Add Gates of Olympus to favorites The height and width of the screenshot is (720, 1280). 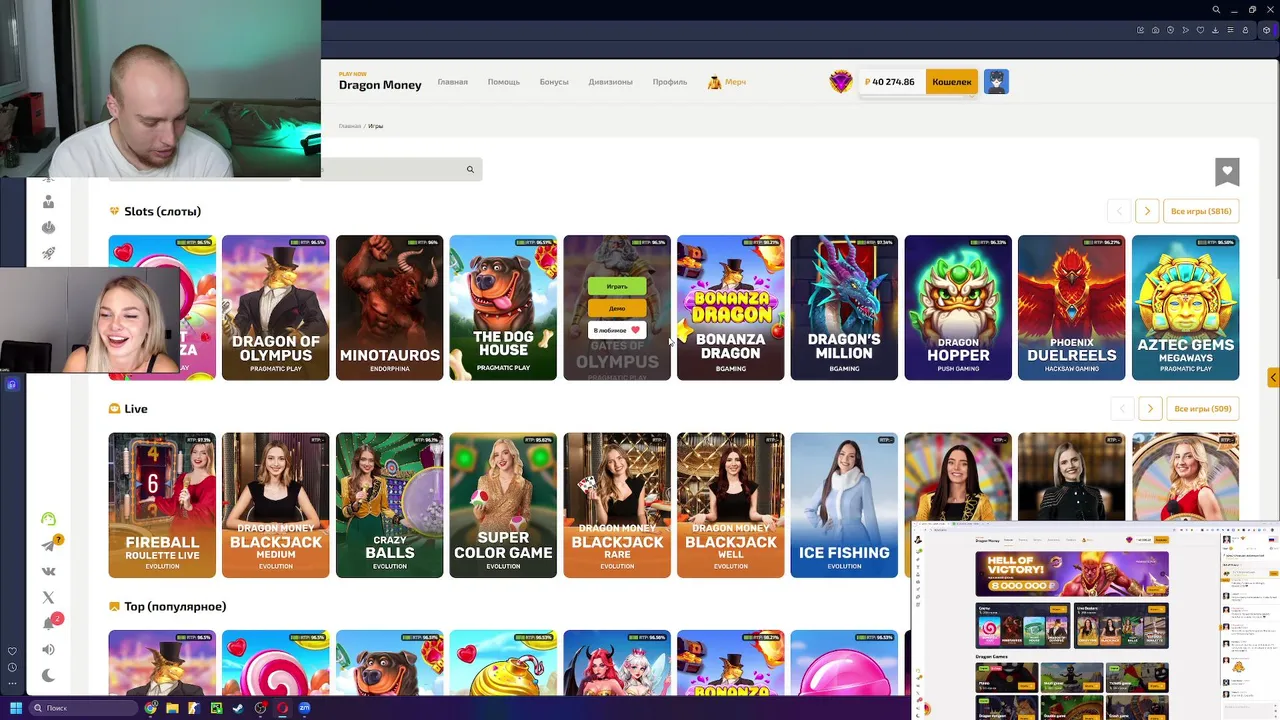coord(617,330)
